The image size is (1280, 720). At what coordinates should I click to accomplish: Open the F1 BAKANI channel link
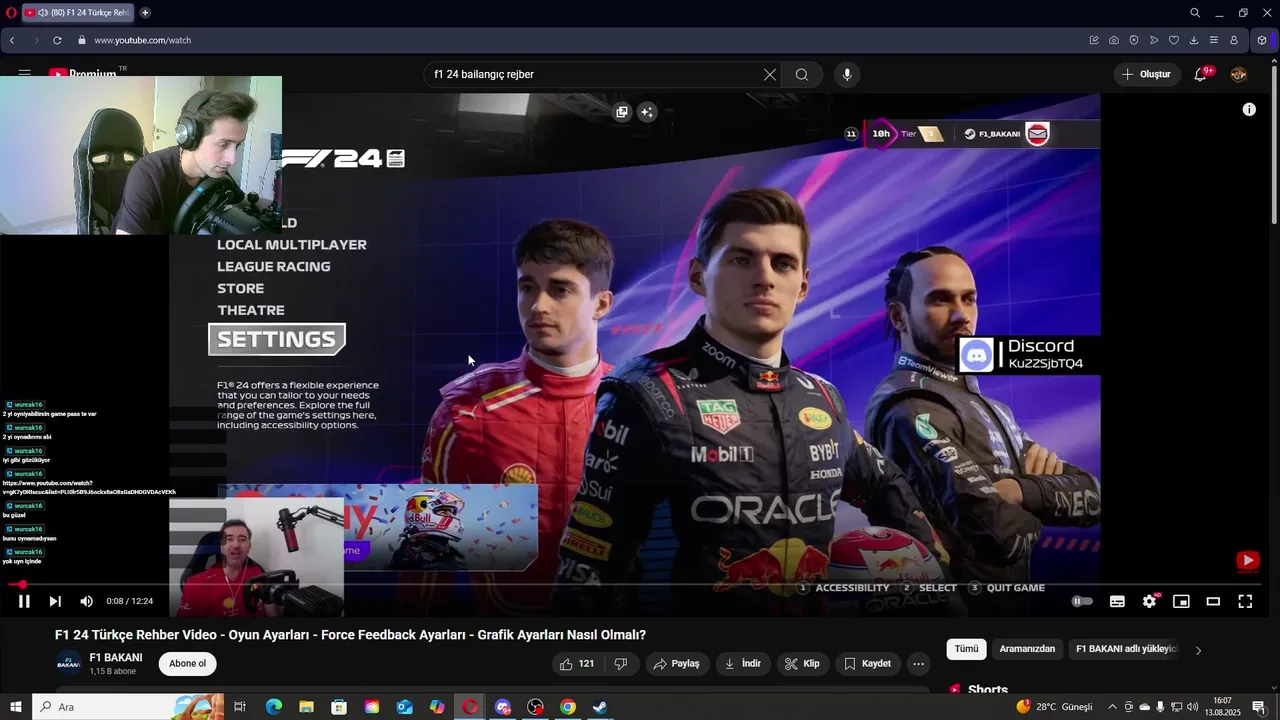116,658
